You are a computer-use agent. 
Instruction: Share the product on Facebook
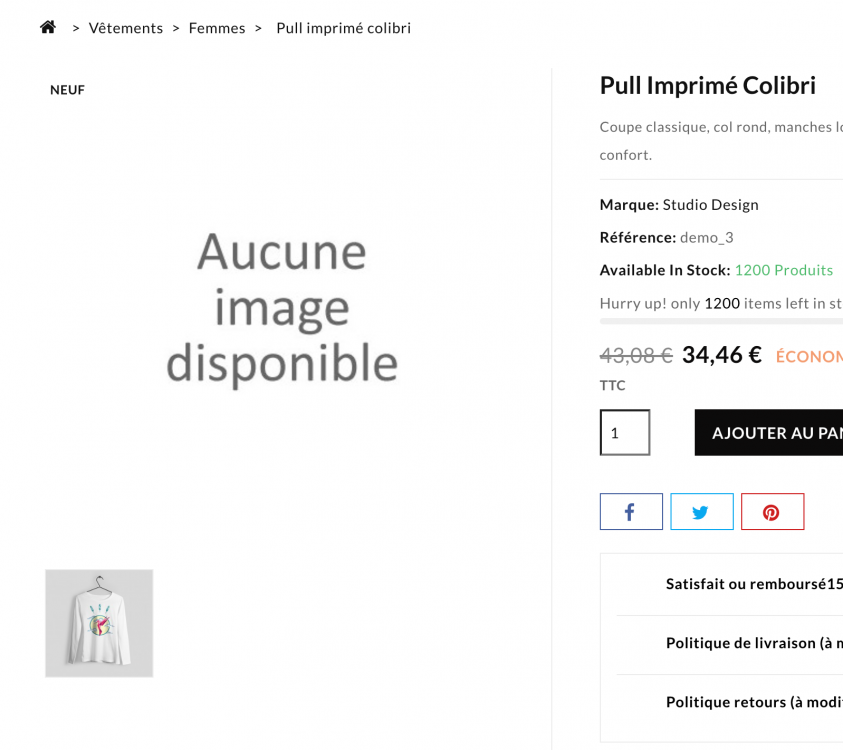pos(630,511)
